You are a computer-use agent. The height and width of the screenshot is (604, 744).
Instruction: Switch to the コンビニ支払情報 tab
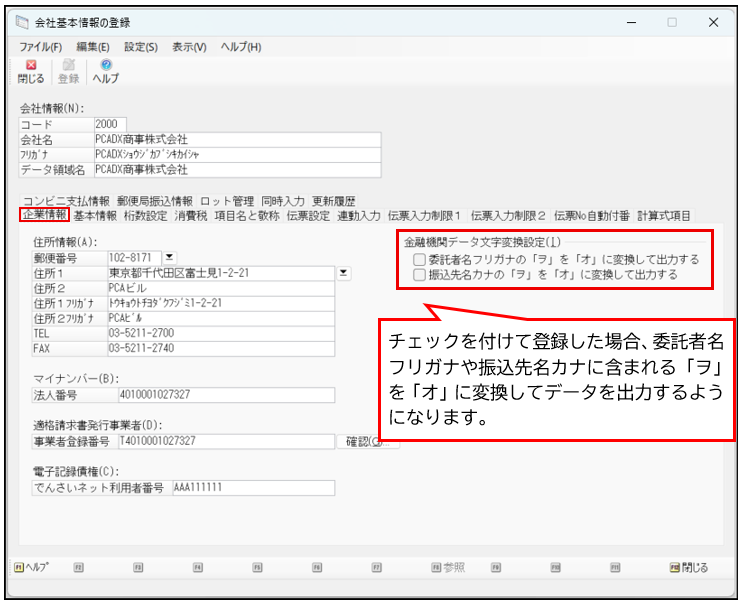click(66, 201)
